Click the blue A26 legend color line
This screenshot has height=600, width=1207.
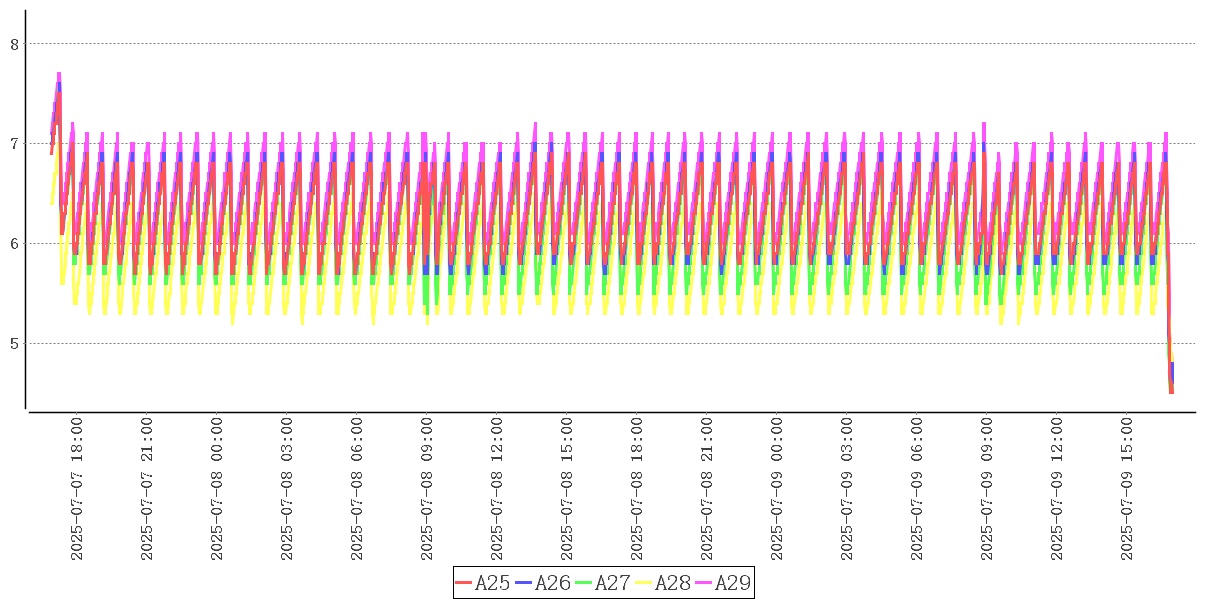click(x=523, y=583)
